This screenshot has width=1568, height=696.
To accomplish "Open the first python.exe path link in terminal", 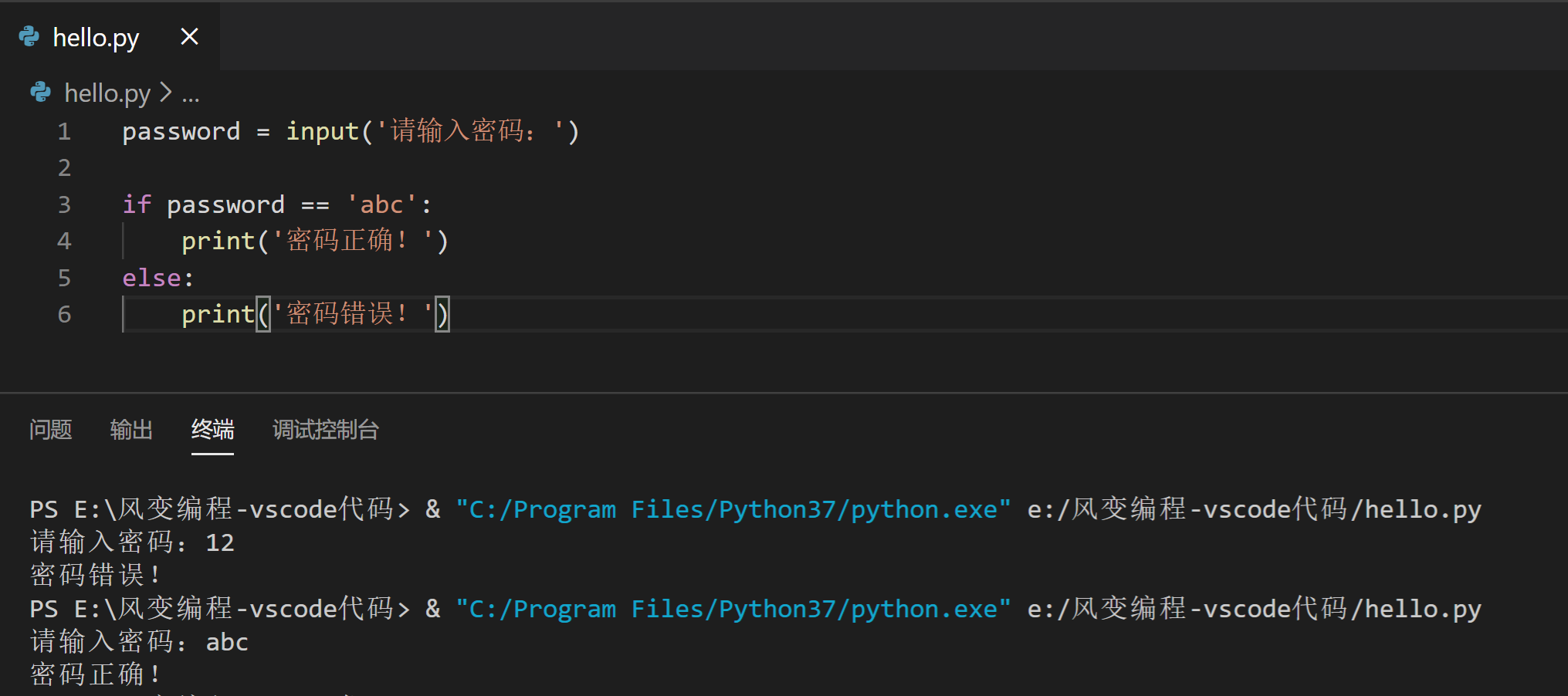I will 733,509.
